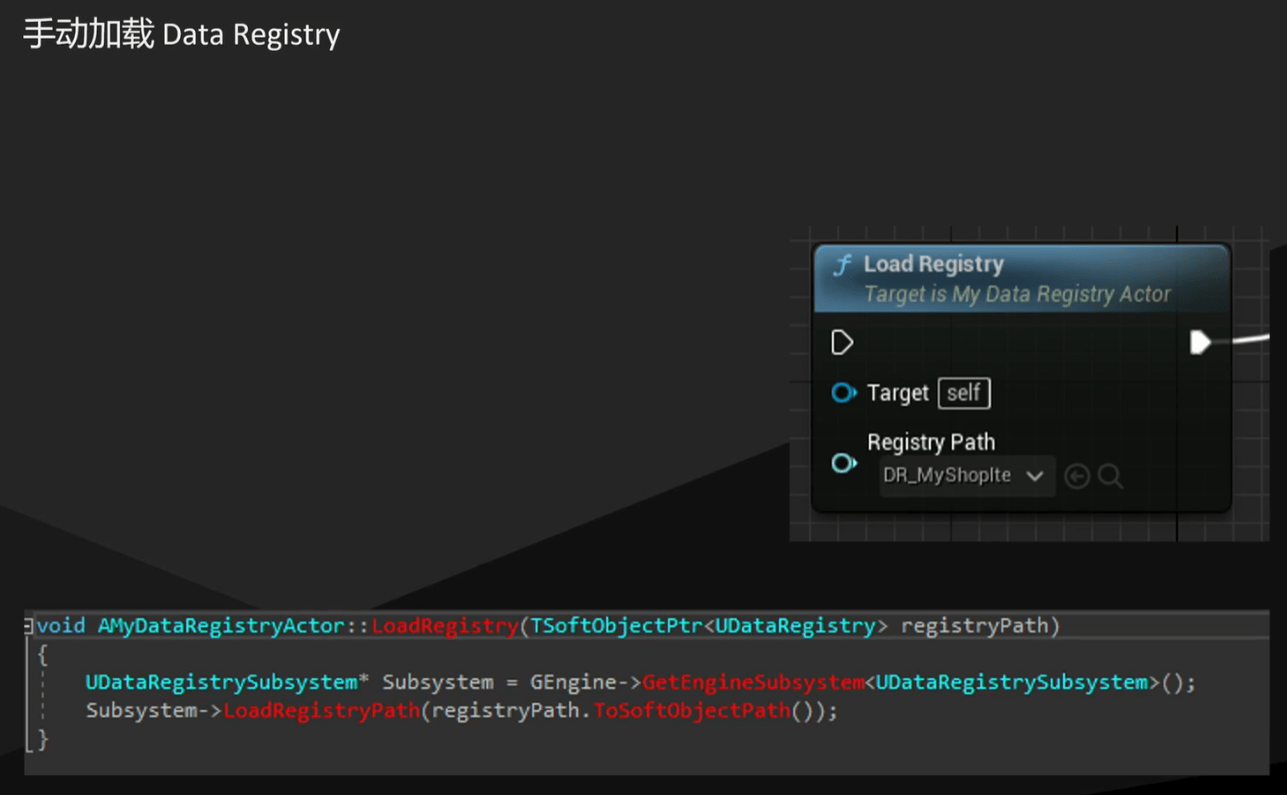Click the Registry Path pin label
This screenshot has height=795, width=1287.
930,442
